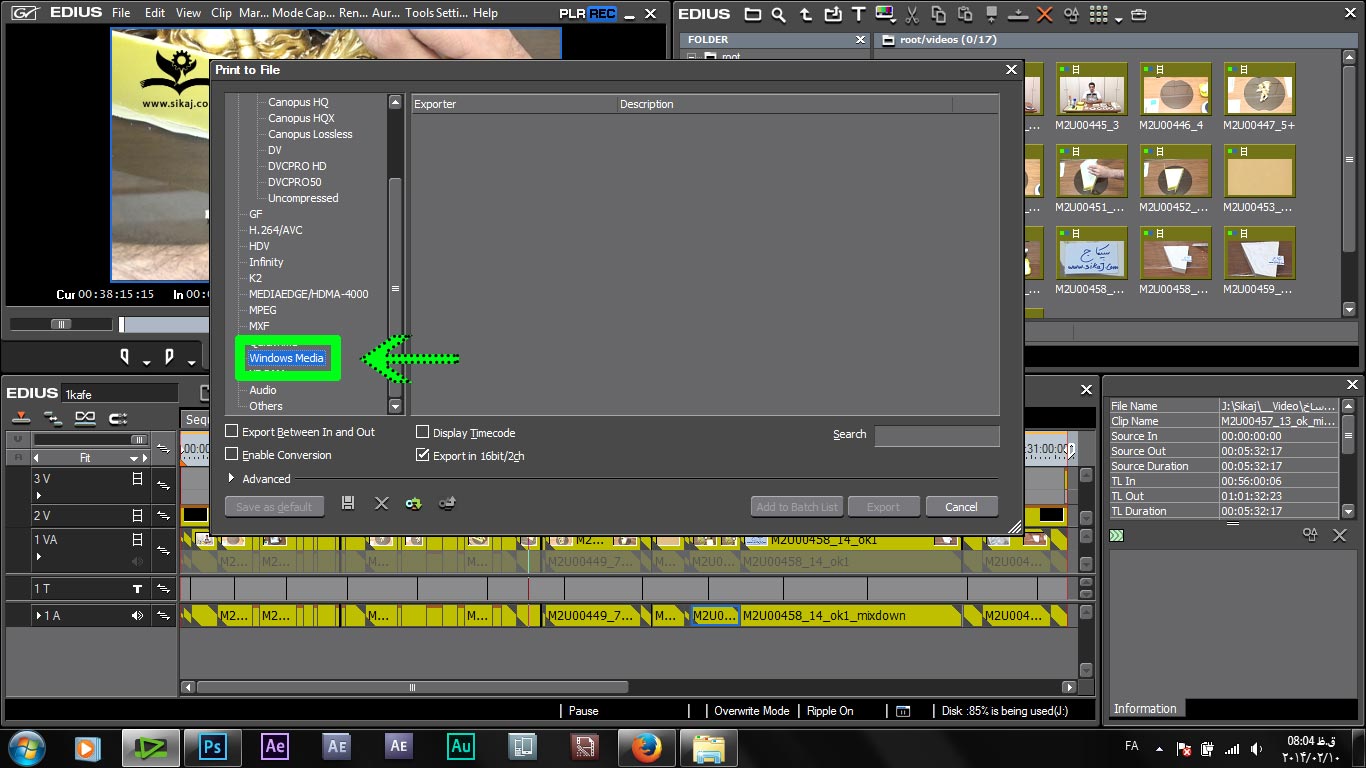Click the Search input field
1366x768 pixels.
coord(937,435)
